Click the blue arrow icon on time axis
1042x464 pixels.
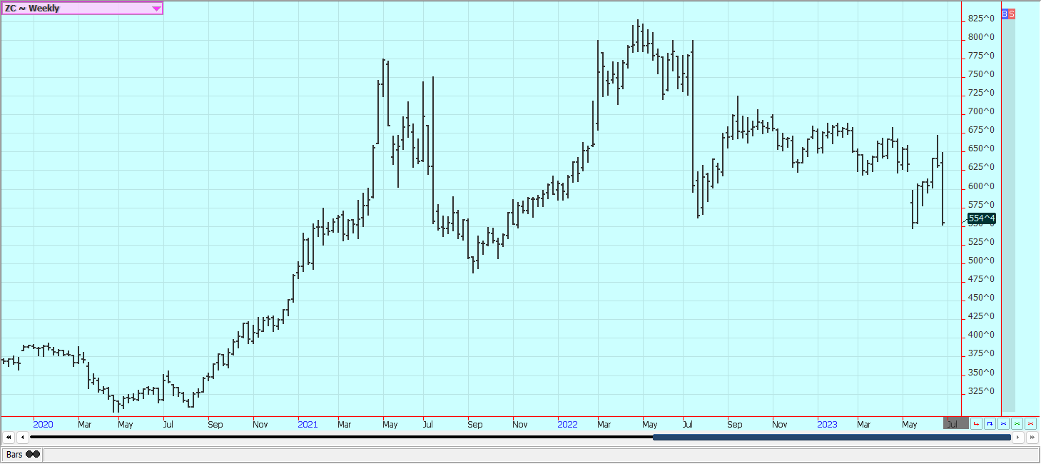[990, 424]
